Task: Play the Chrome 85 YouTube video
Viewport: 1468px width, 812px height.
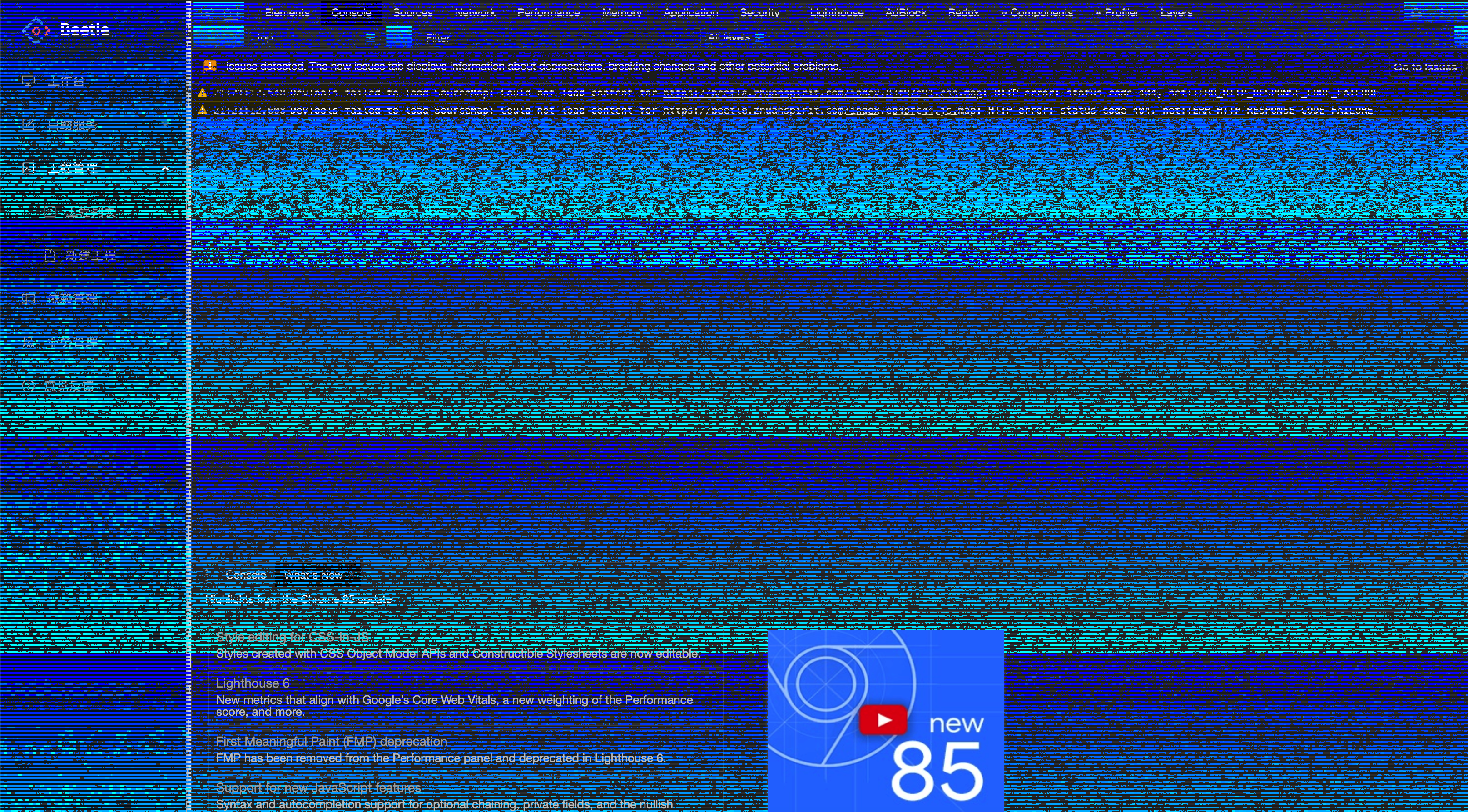Action: (x=883, y=720)
